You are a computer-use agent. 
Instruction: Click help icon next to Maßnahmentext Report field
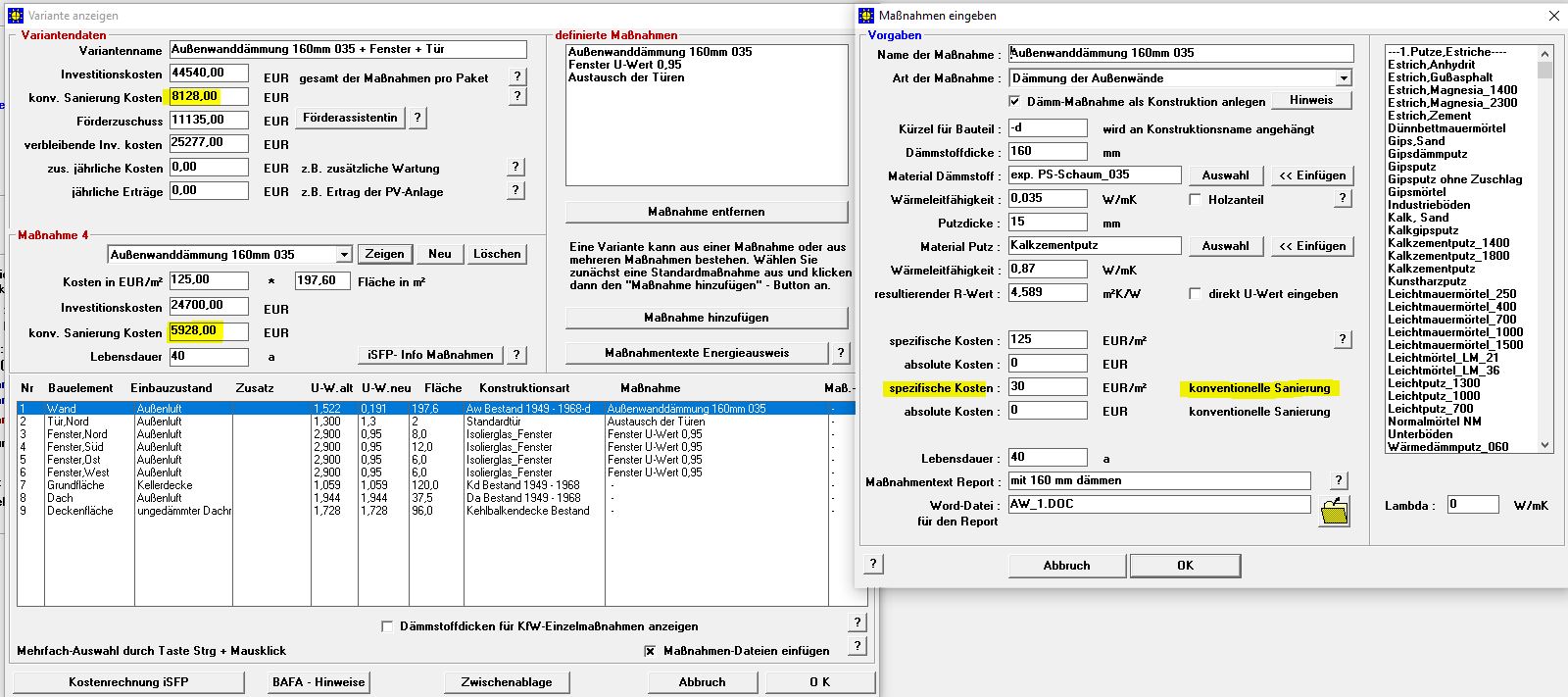coord(1339,480)
